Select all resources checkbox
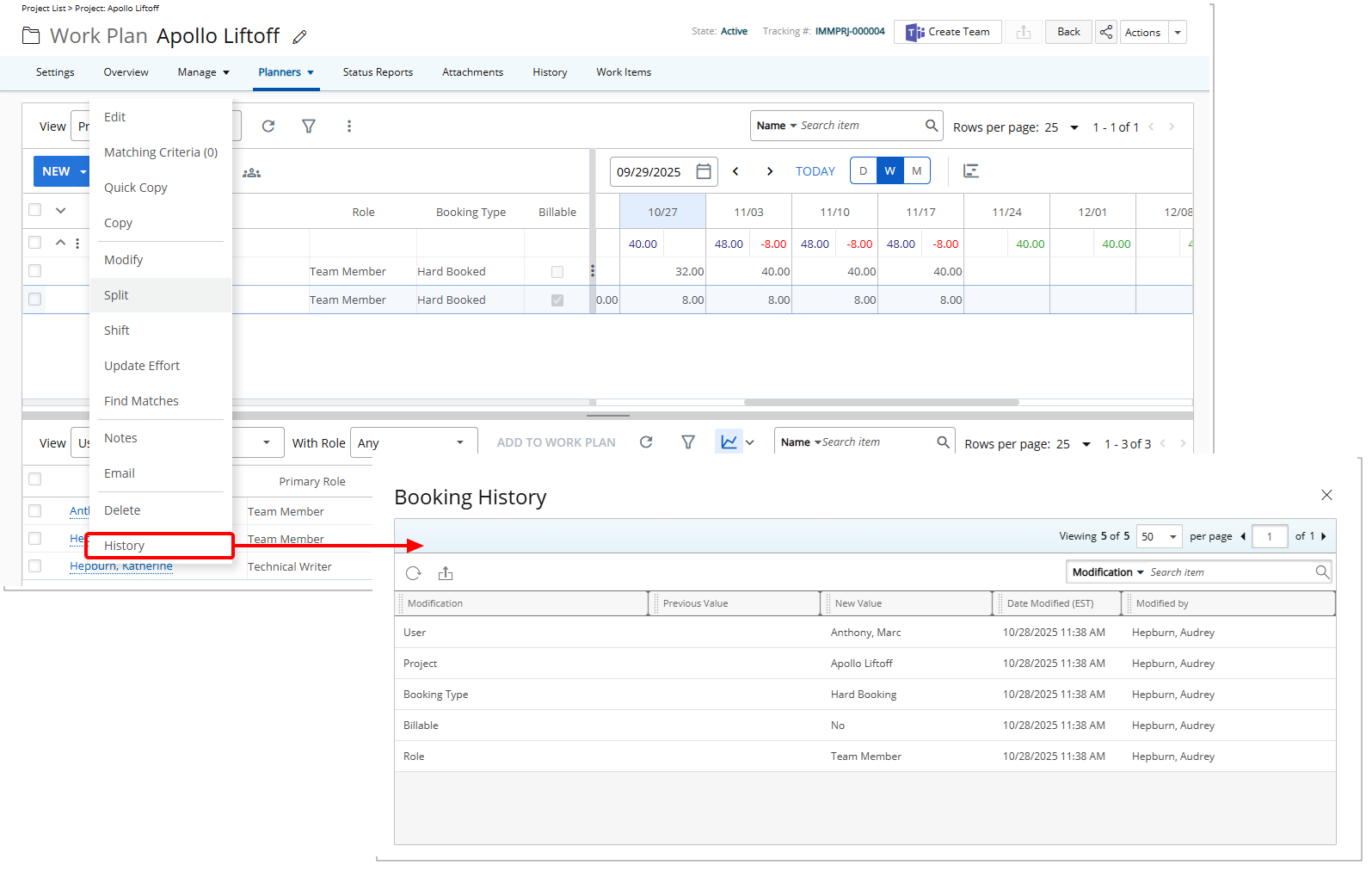Viewport: 1372px width, 871px height. coord(35,479)
